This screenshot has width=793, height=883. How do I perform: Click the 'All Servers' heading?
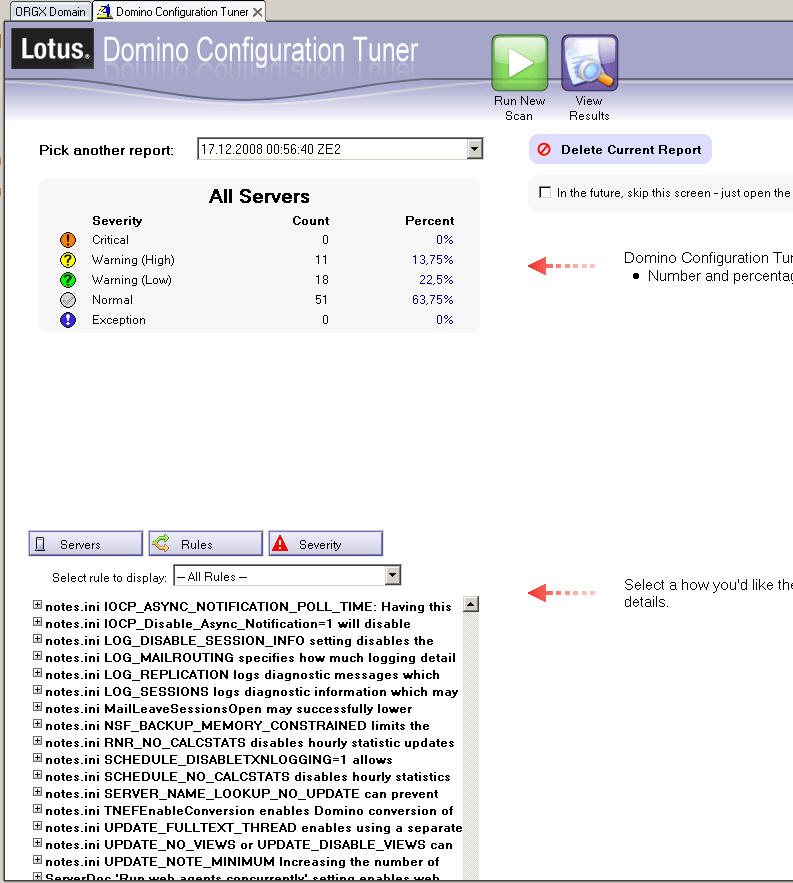point(259,196)
